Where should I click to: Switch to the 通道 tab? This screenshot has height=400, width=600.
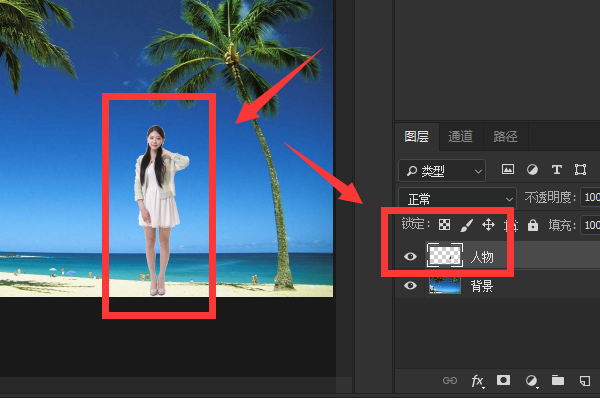[x=460, y=137]
